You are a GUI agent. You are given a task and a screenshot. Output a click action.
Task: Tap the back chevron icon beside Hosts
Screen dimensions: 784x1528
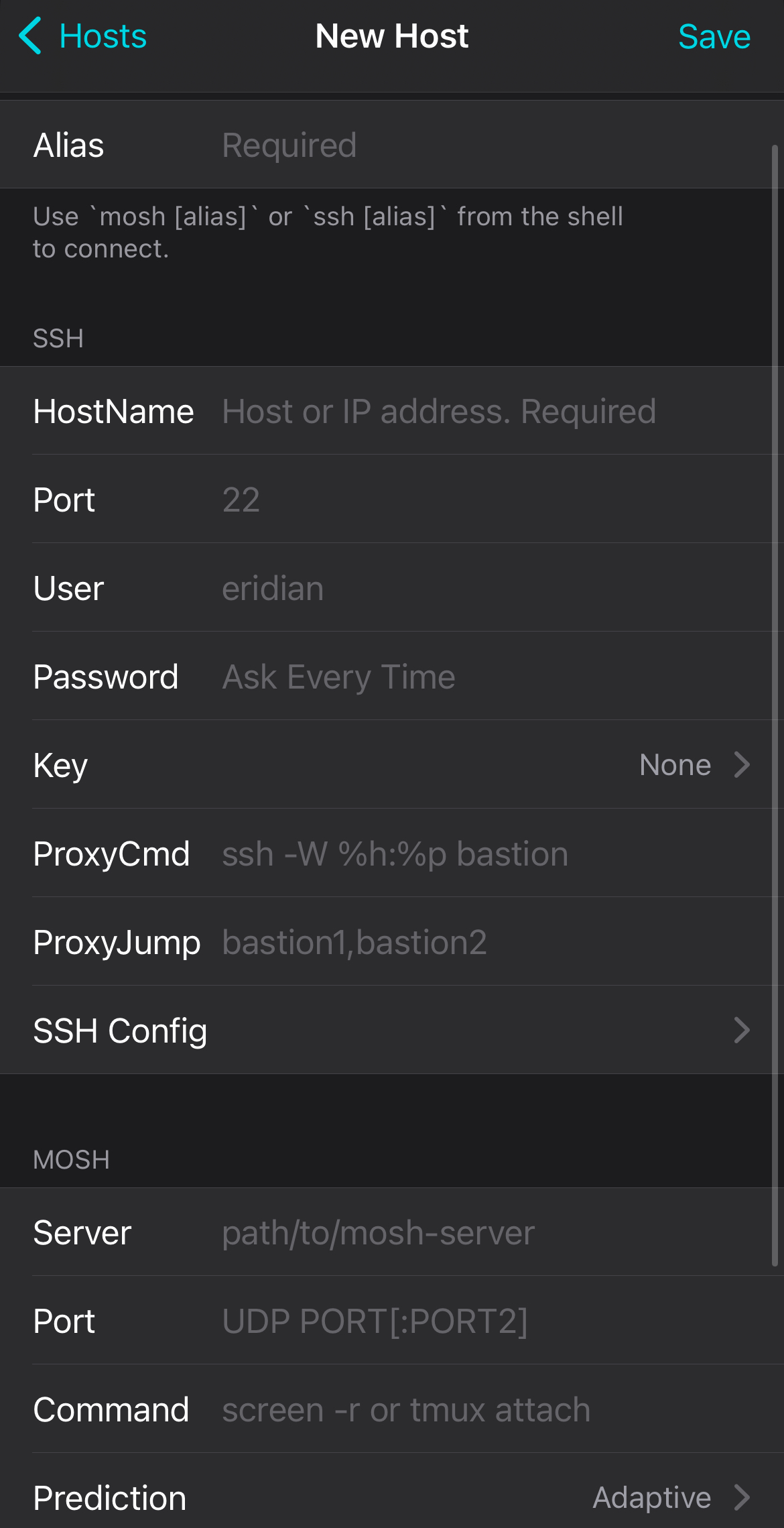(x=30, y=36)
